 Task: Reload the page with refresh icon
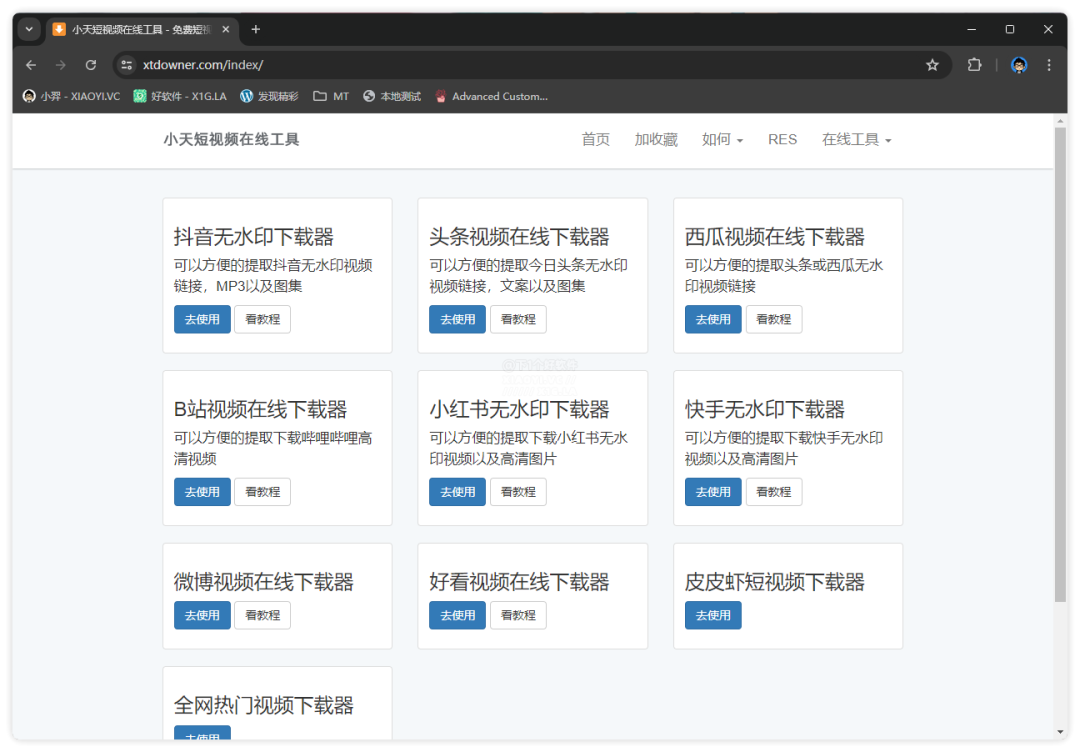point(91,65)
